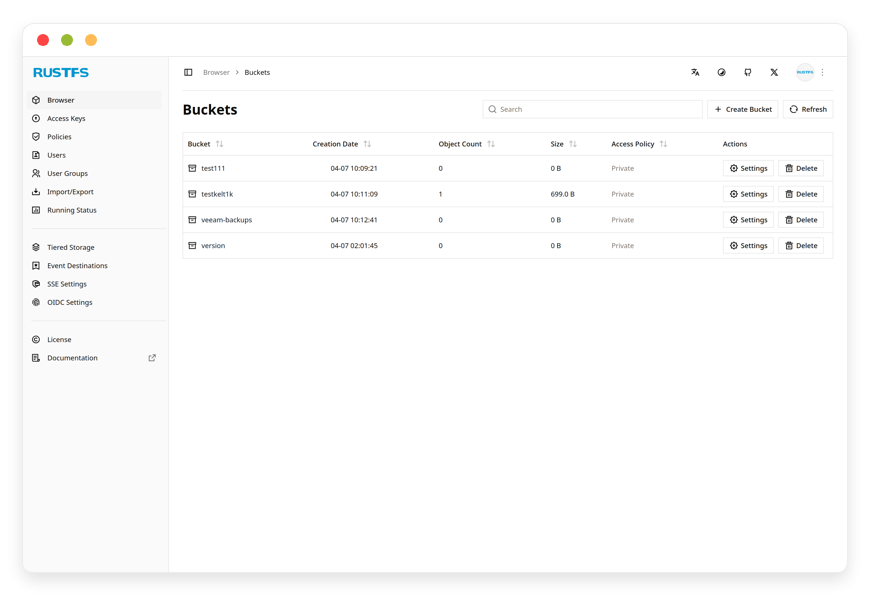Delete the test111 bucket
This screenshot has height=595, width=870.
(x=801, y=168)
